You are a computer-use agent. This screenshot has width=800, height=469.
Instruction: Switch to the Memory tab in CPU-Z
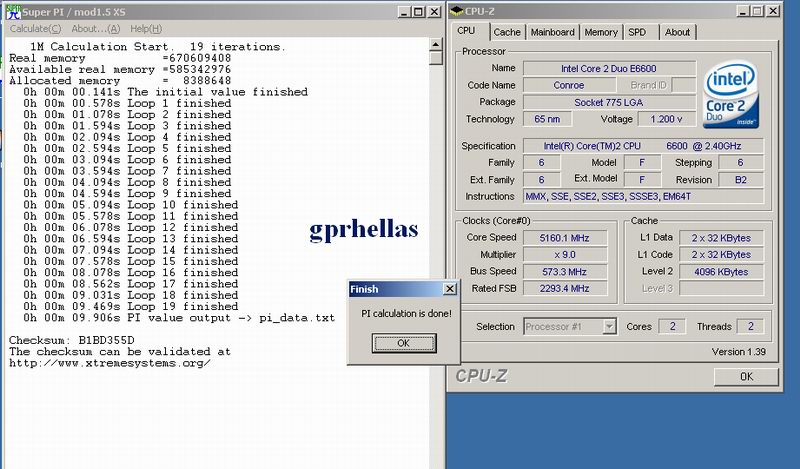pyautogui.click(x=601, y=32)
